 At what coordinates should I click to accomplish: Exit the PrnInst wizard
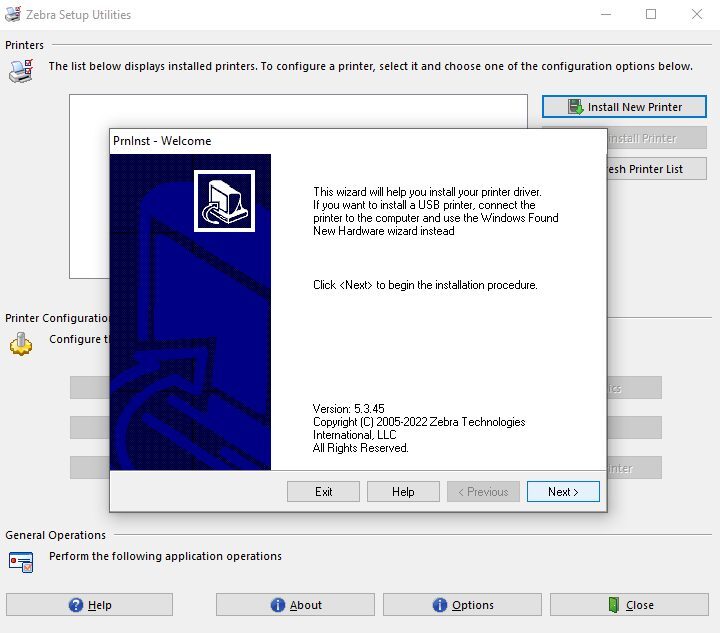point(323,492)
